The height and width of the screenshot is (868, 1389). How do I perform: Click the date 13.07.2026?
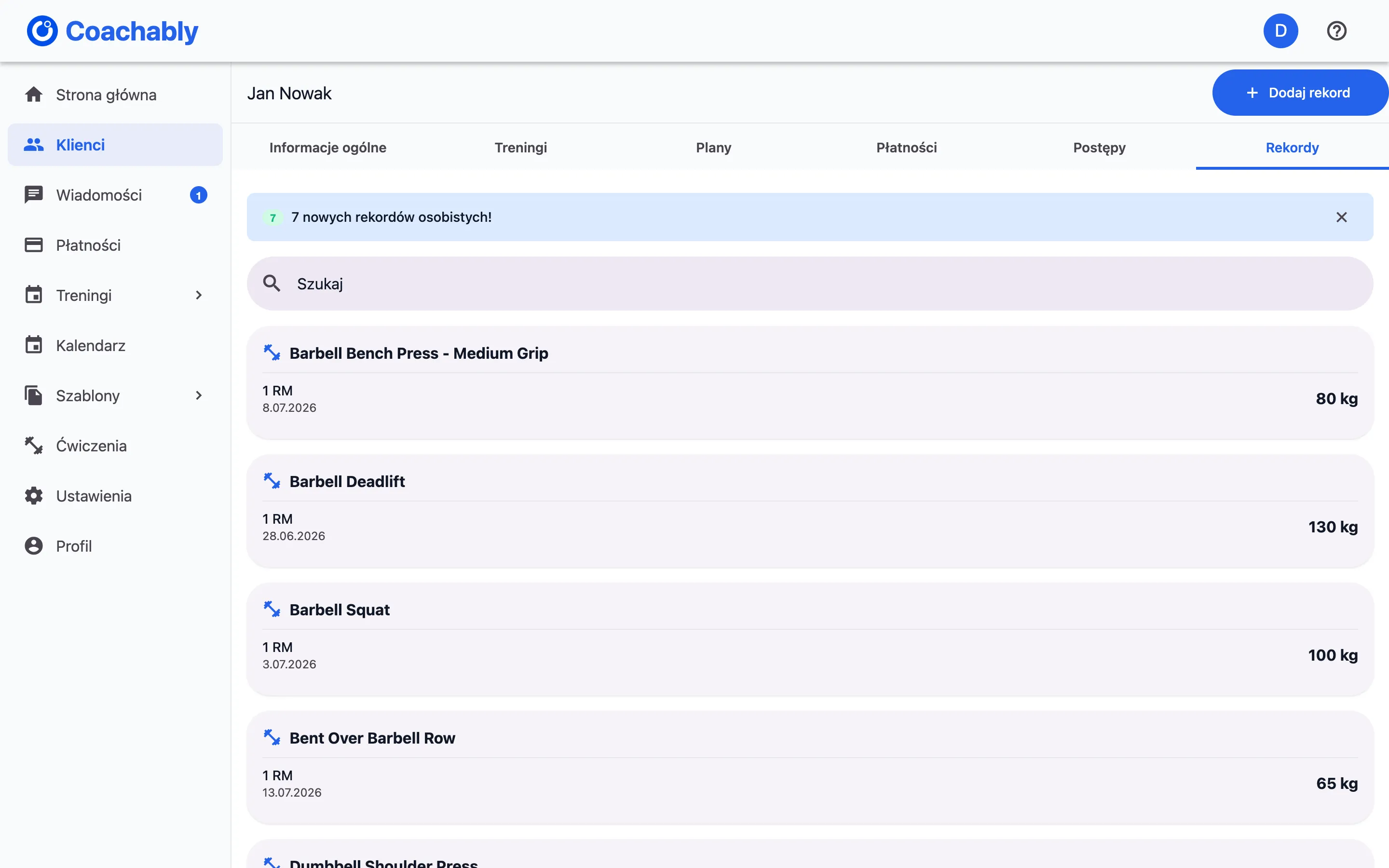(292, 793)
